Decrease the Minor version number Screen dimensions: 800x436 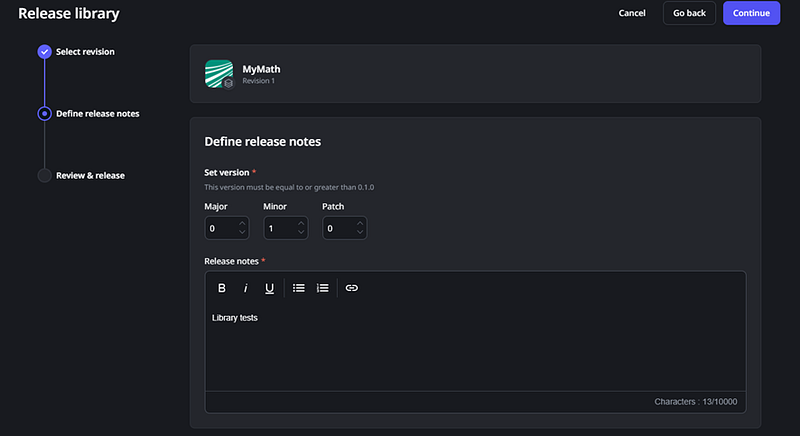pos(301,232)
